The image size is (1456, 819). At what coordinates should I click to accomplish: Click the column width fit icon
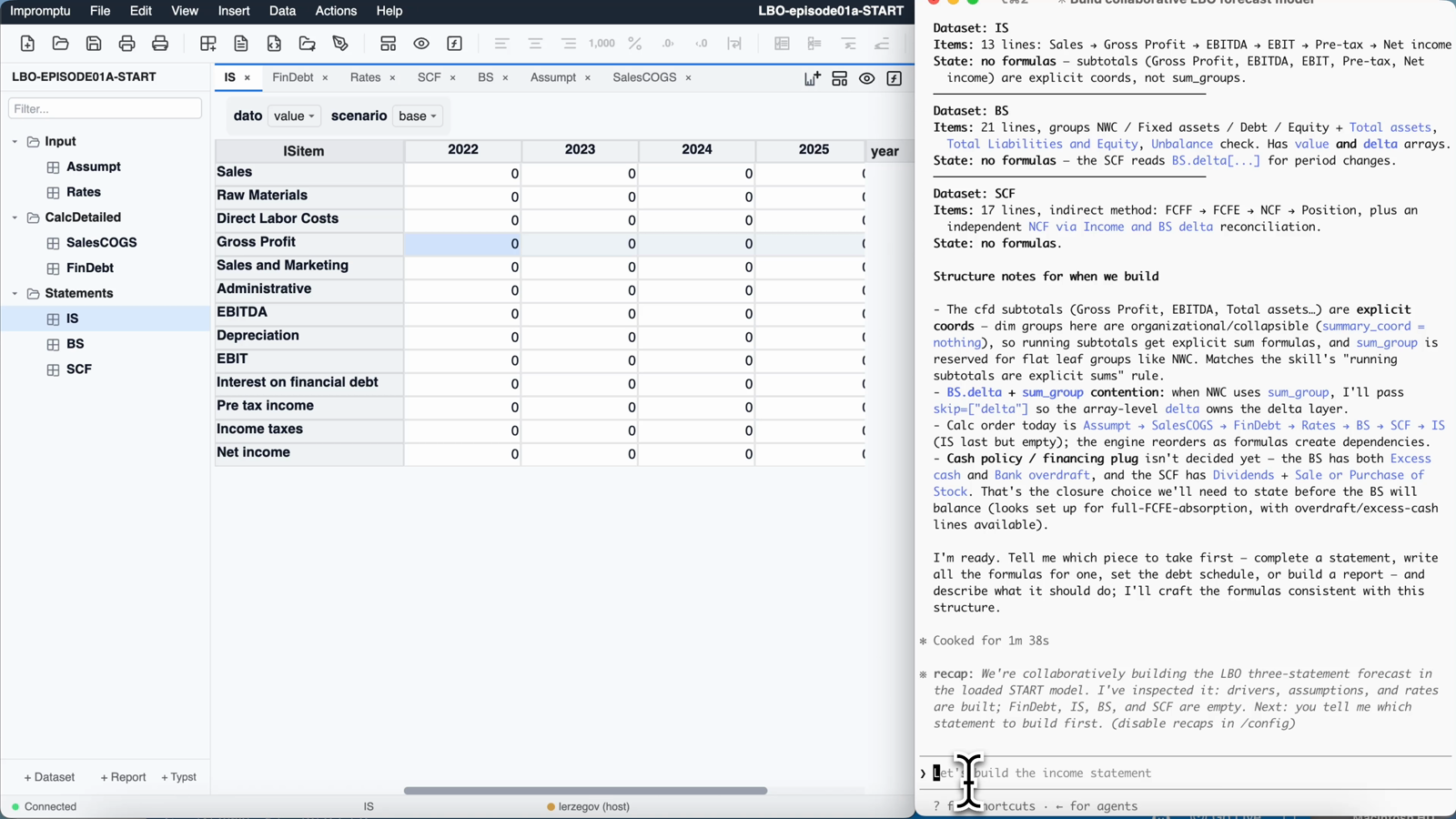coord(734,44)
